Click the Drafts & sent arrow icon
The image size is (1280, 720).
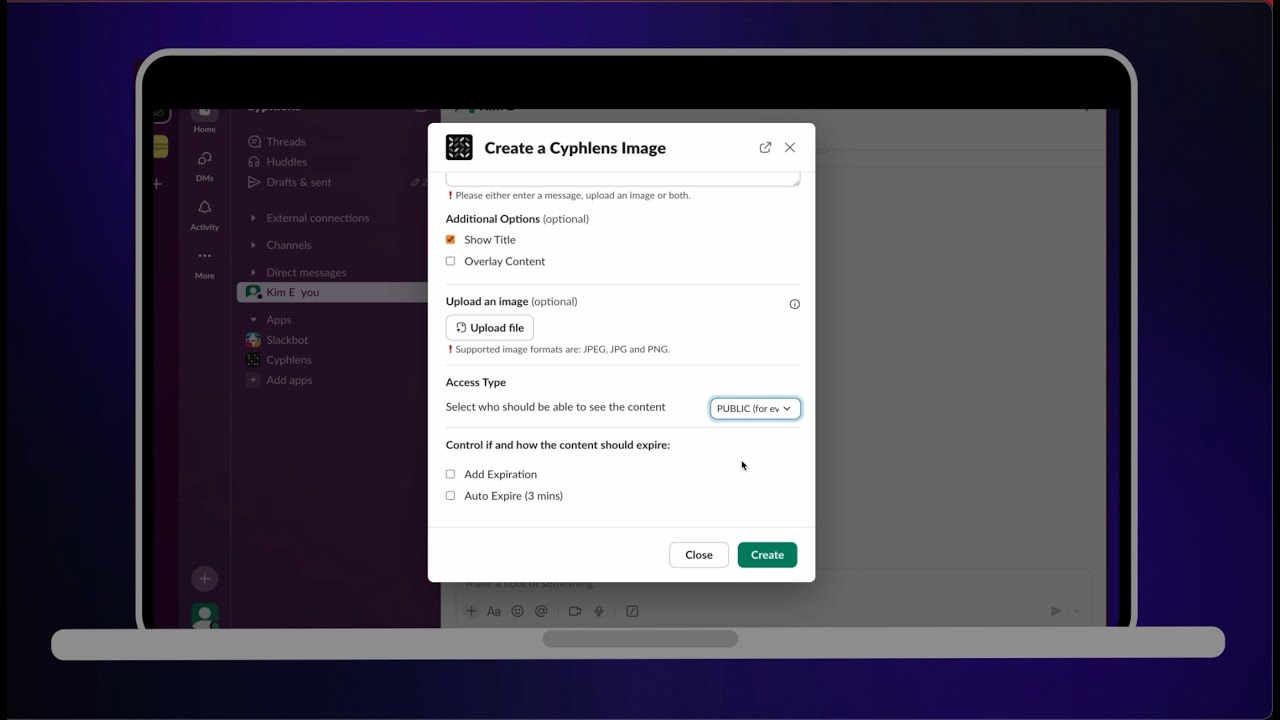tap(254, 182)
